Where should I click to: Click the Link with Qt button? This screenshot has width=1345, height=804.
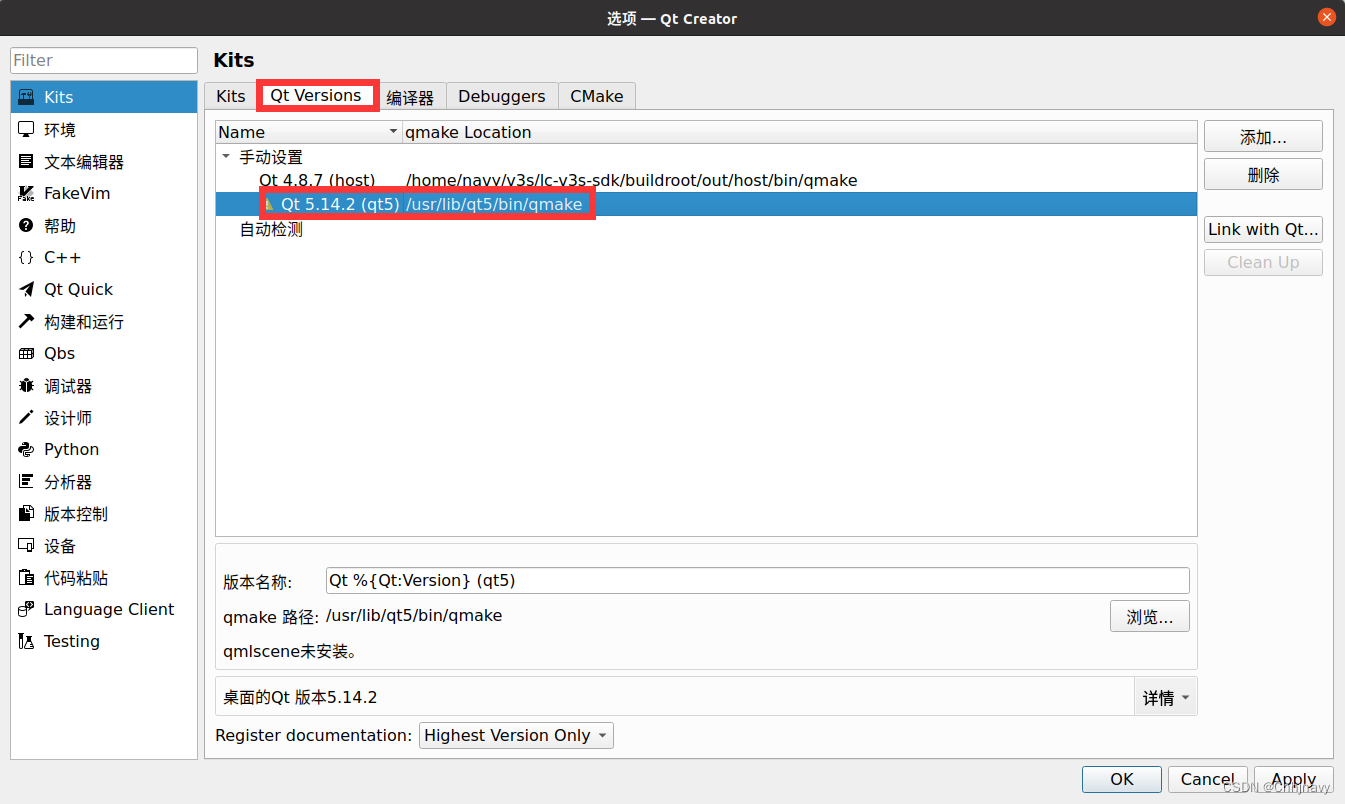1262,229
